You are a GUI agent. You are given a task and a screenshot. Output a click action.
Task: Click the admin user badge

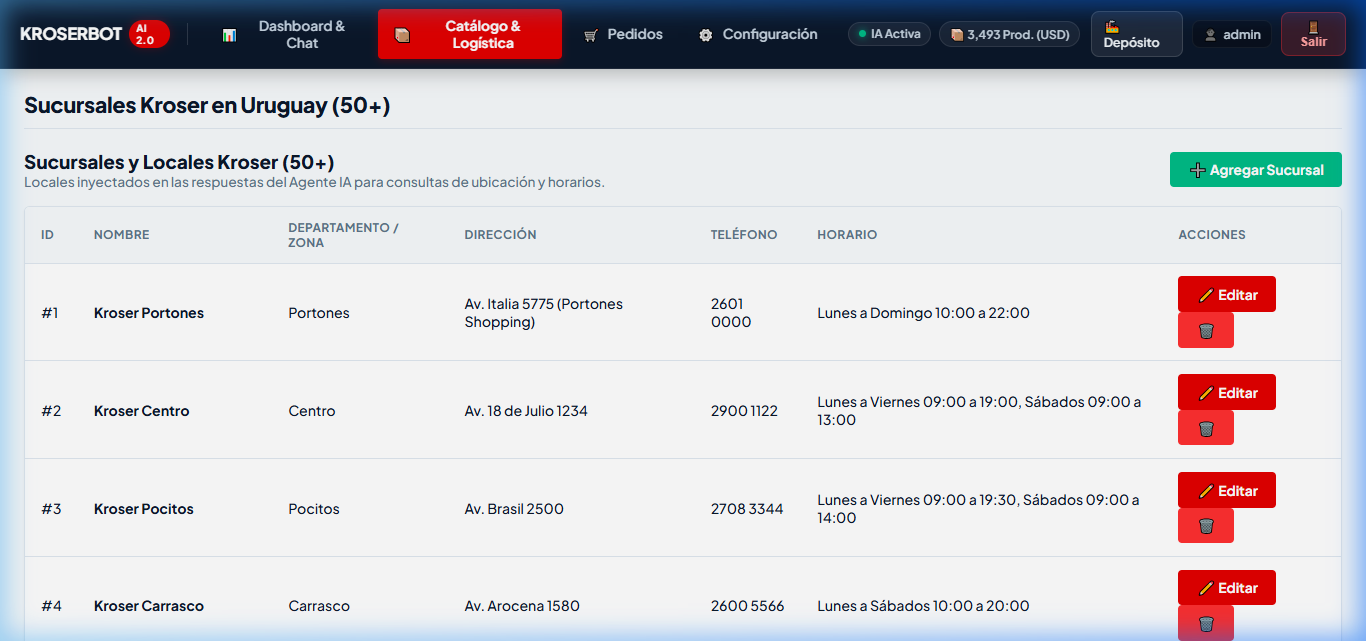pyautogui.click(x=1232, y=35)
